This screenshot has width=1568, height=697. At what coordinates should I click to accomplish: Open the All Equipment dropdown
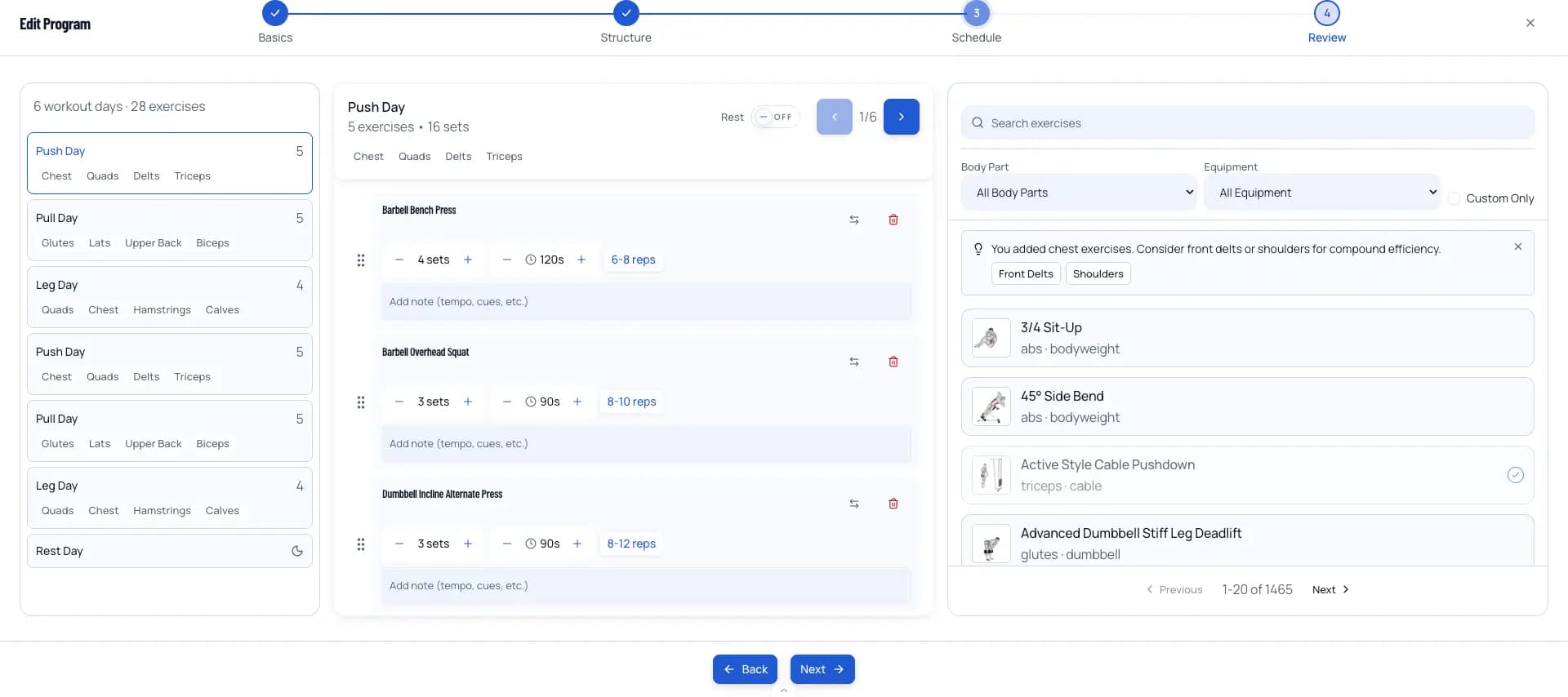[x=1321, y=193]
